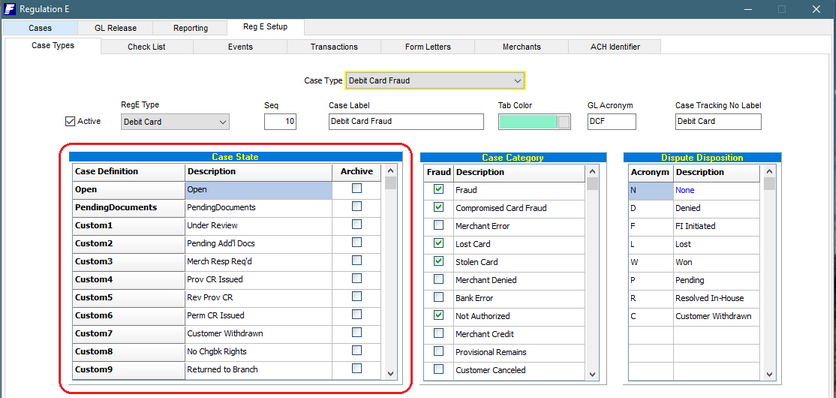Select the Denied disposition row
The height and width of the screenshot is (398, 836).
tap(694, 208)
